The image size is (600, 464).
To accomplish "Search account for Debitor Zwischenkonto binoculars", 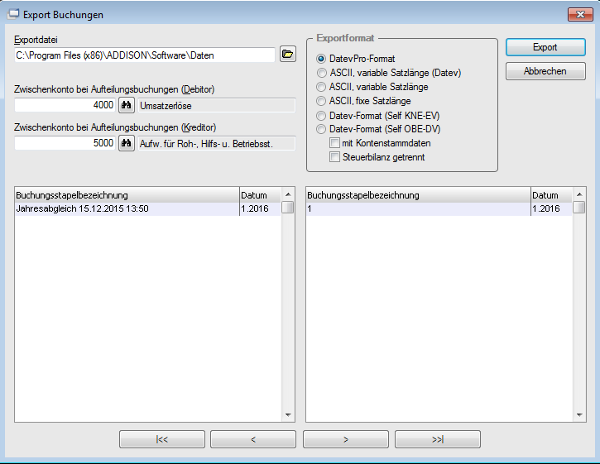I will click(126, 105).
